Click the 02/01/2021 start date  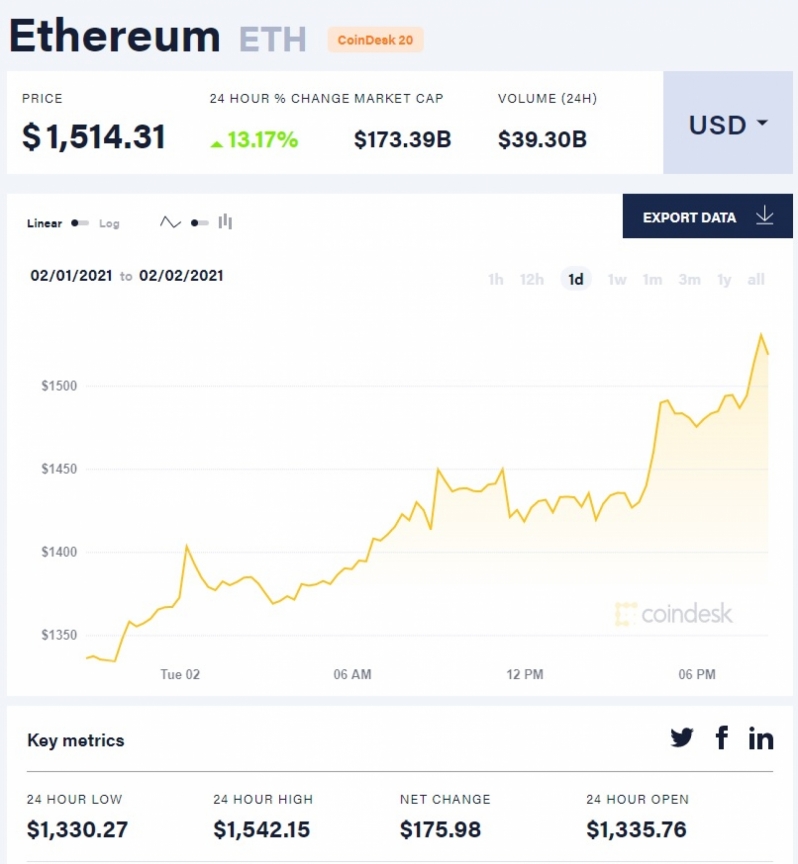(x=71, y=276)
